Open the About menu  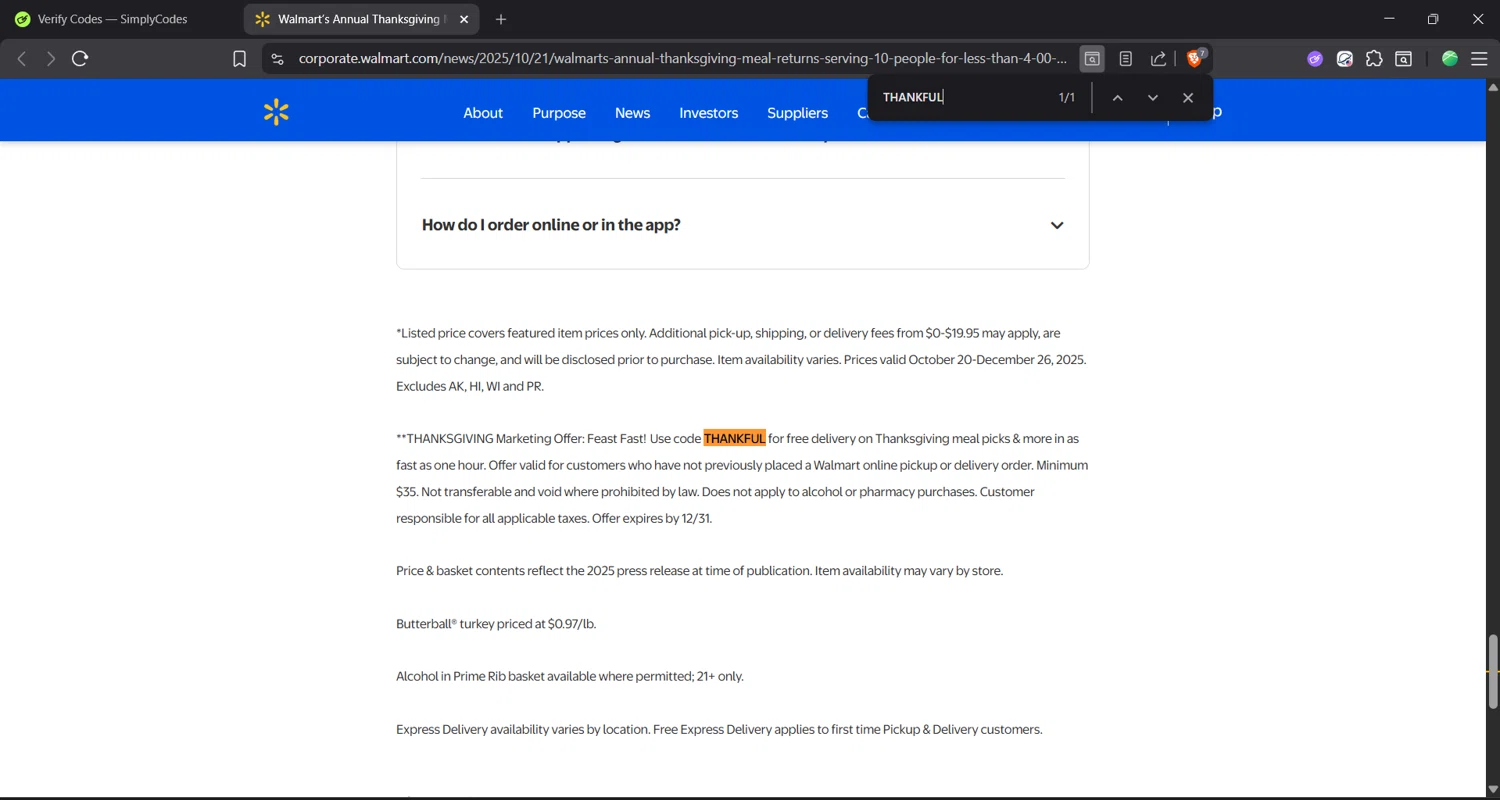pyautogui.click(x=483, y=113)
